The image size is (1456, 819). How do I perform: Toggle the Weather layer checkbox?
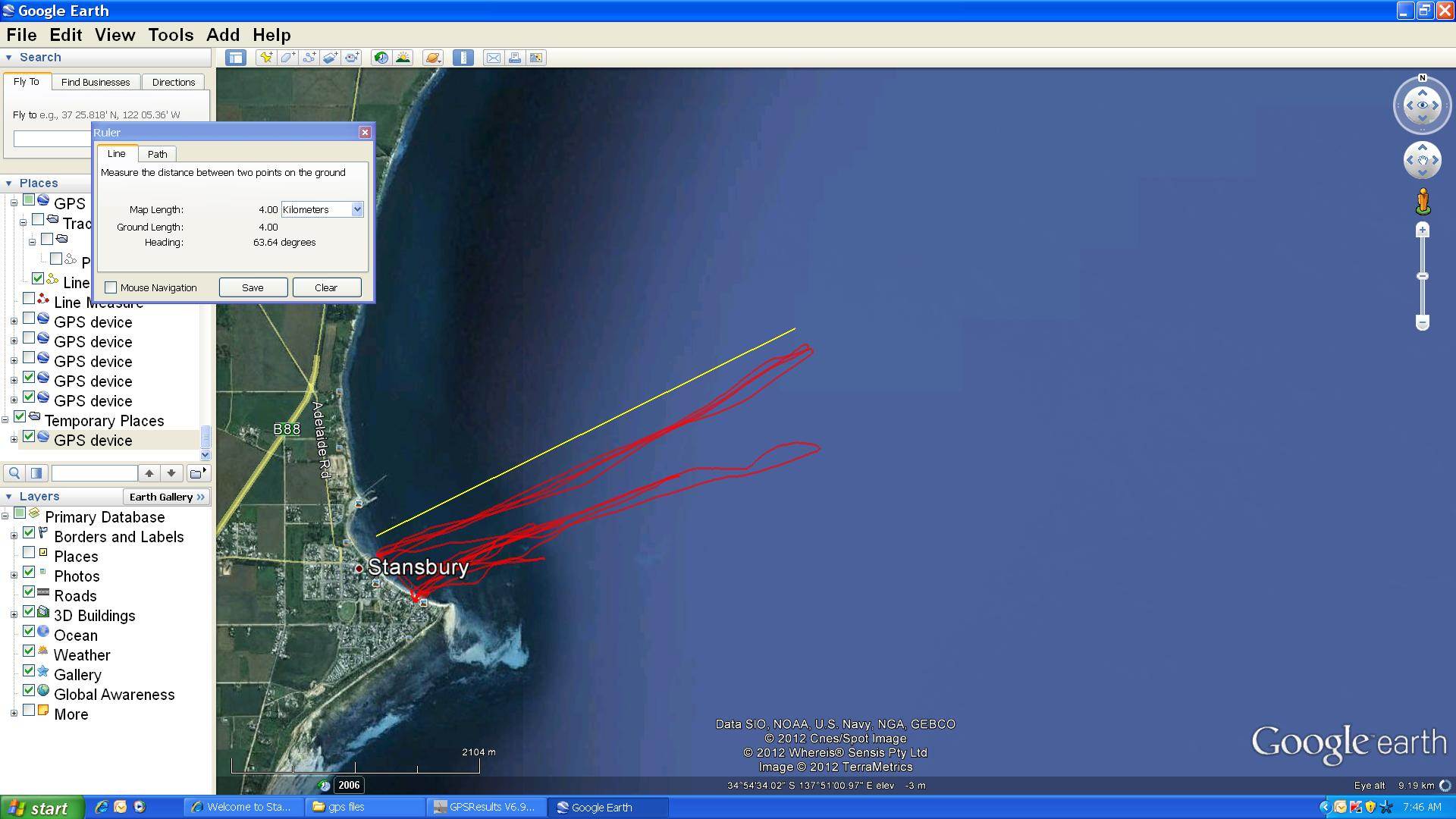29,651
